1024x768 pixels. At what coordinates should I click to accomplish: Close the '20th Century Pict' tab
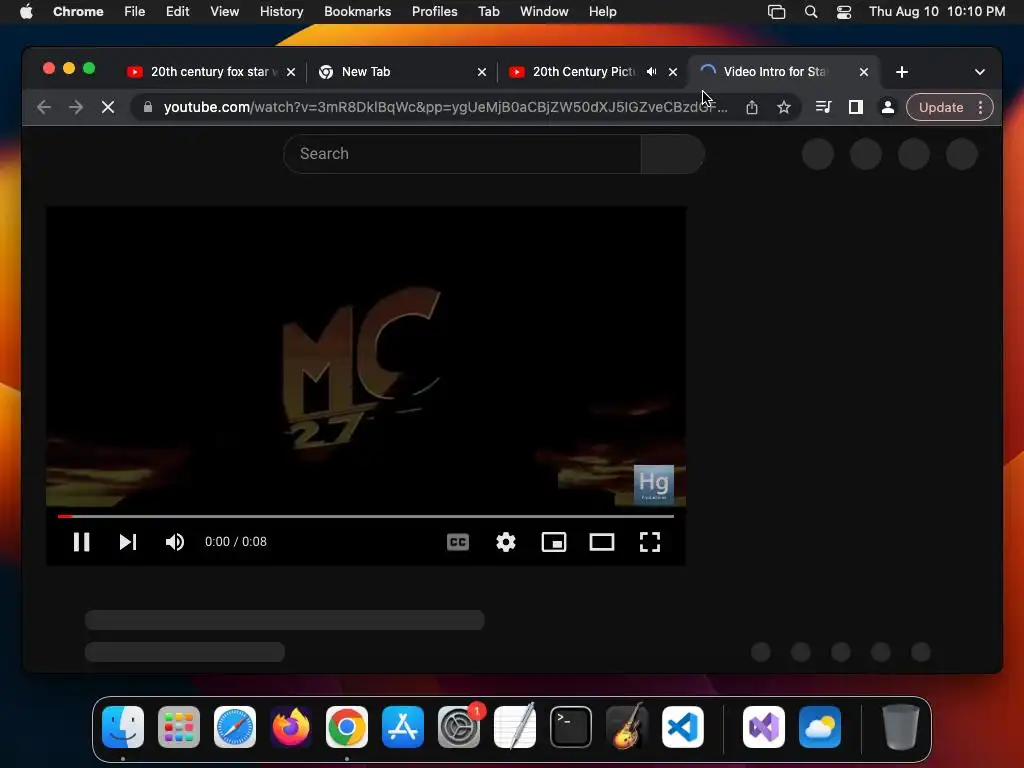[673, 72]
